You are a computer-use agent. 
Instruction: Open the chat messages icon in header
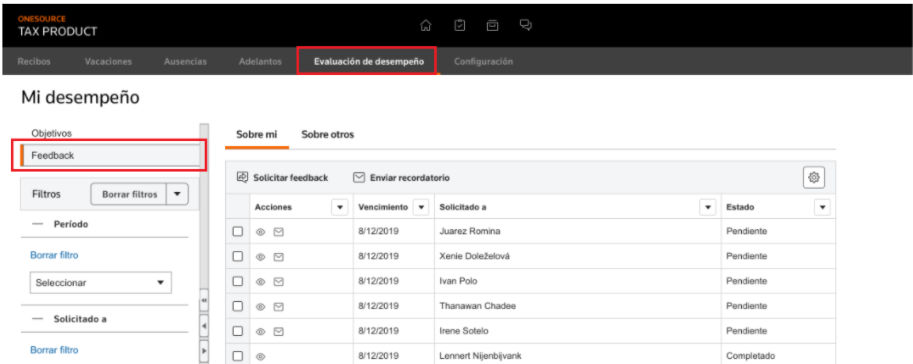526,26
